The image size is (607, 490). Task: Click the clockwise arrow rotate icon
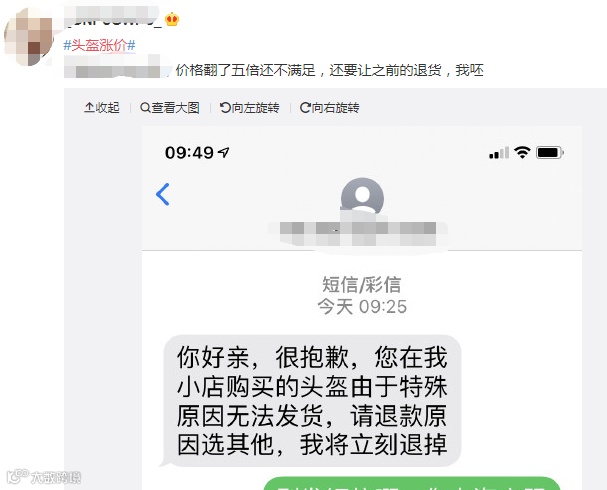point(305,108)
